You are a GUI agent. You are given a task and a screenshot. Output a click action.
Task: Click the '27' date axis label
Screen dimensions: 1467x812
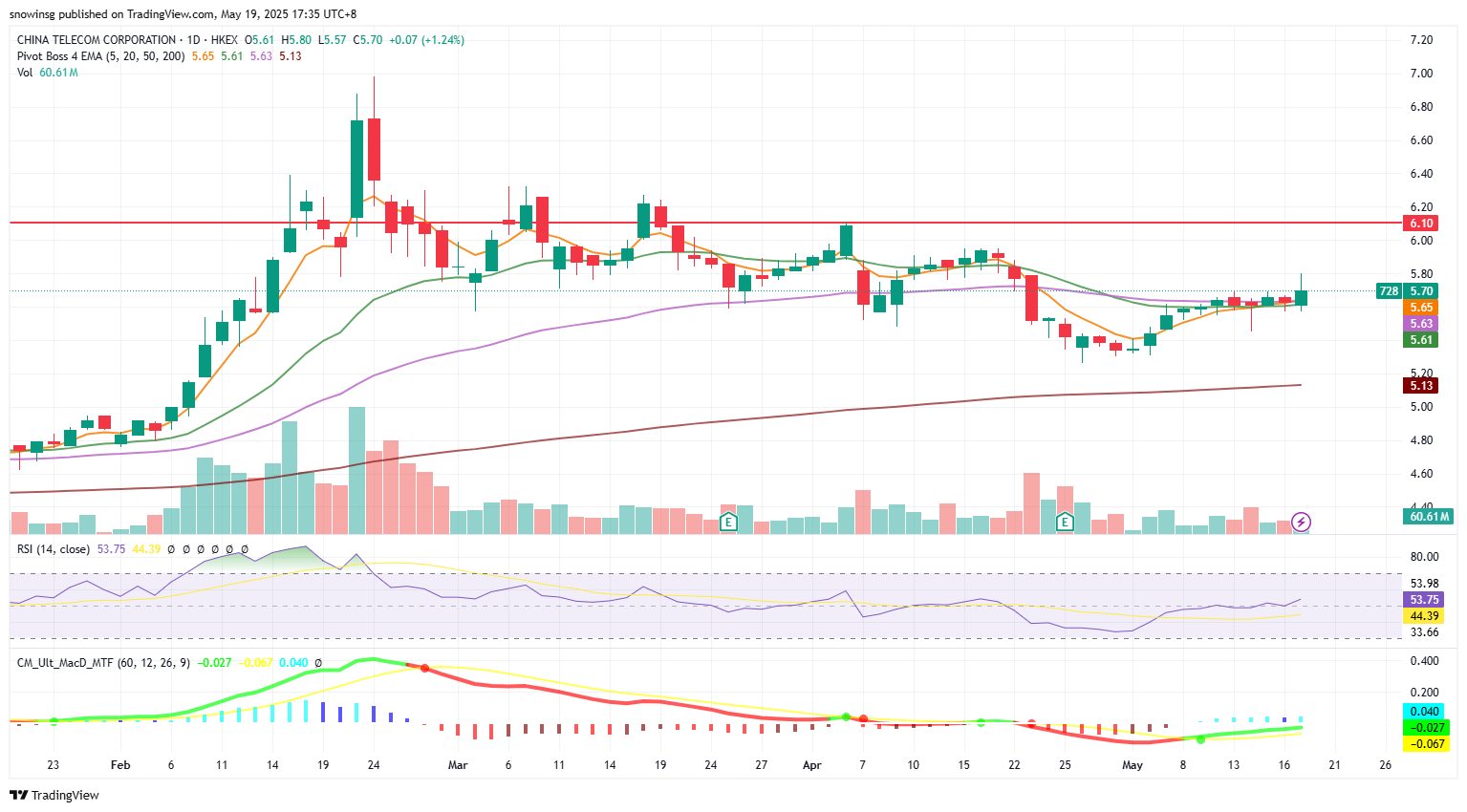[x=761, y=765]
